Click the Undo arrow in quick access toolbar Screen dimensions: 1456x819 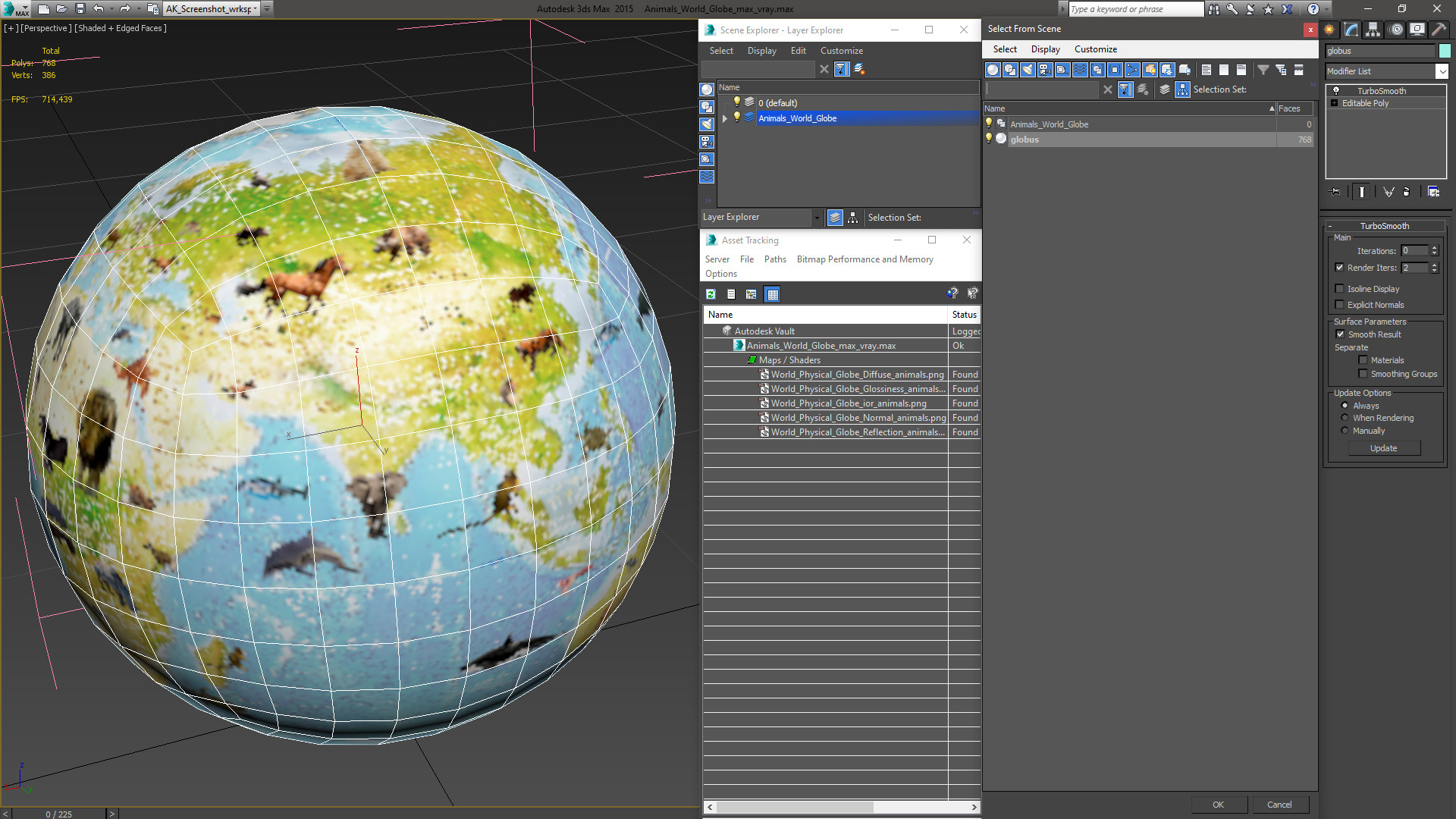pos(98,9)
